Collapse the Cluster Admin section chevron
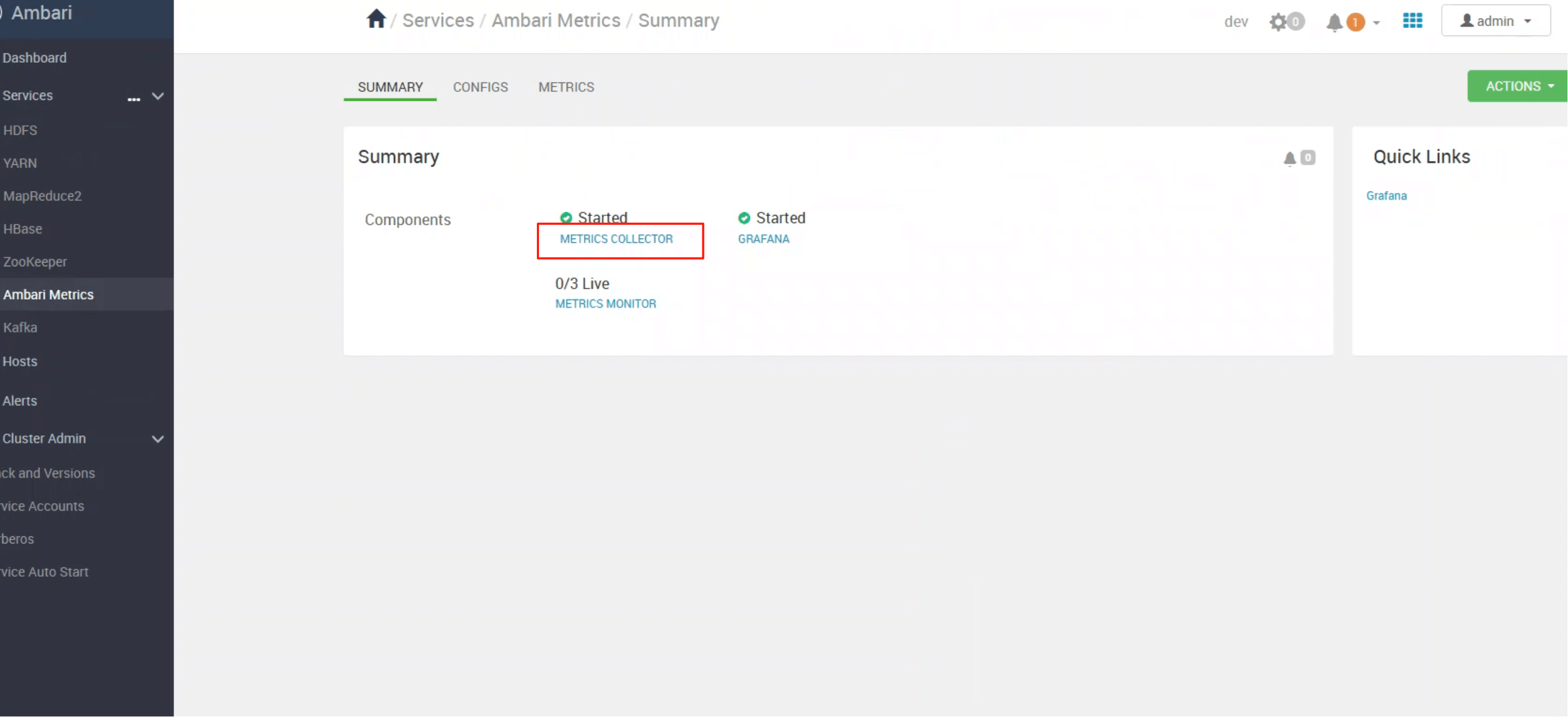The height and width of the screenshot is (717, 1568). pos(158,439)
